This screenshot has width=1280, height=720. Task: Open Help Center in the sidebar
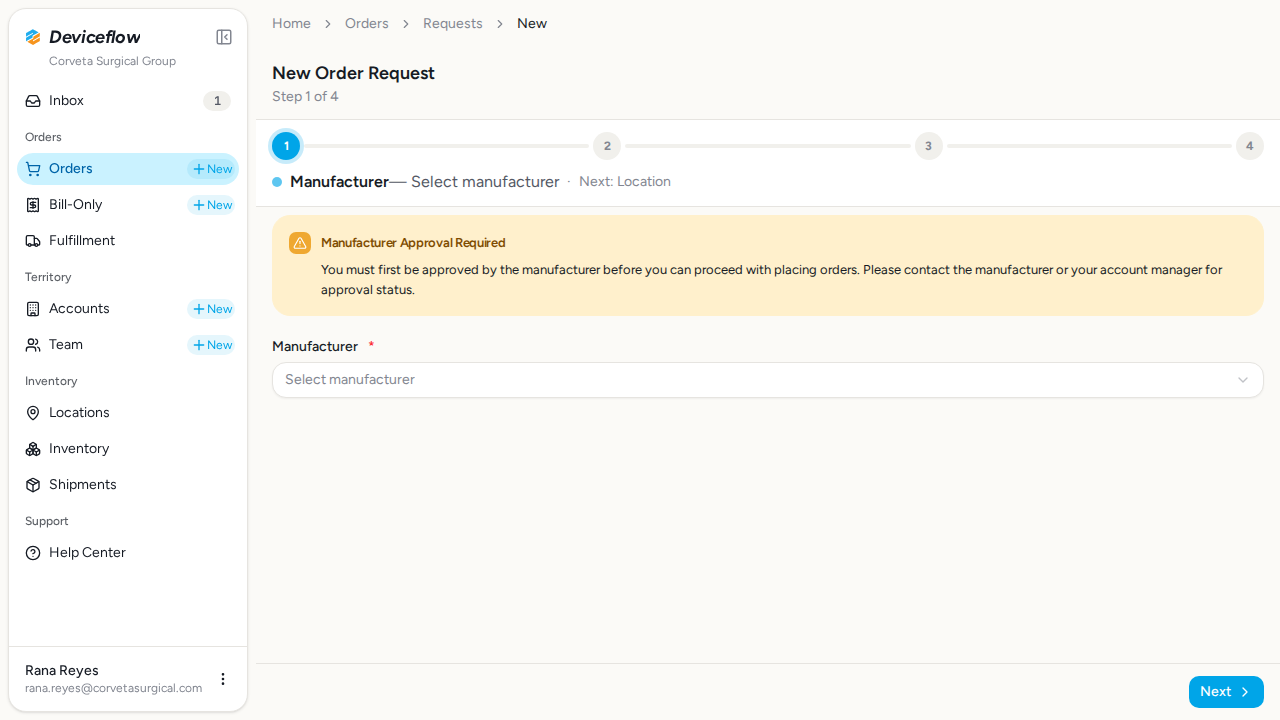(x=128, y=553)
